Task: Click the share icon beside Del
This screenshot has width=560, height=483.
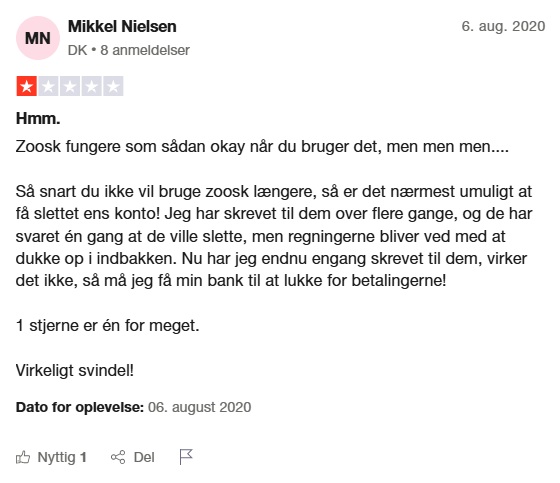Action: pos(118,457)
